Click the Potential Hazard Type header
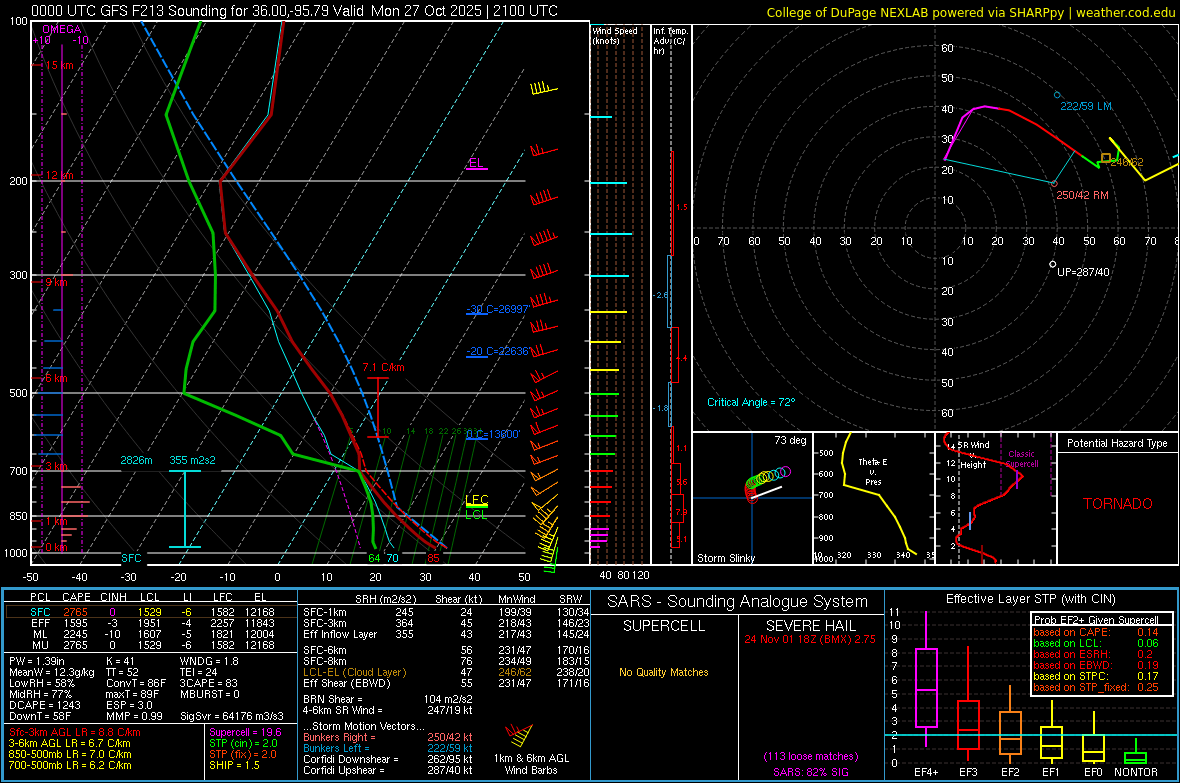This screenshot has height=783, width=1180. click(1117, 443)
